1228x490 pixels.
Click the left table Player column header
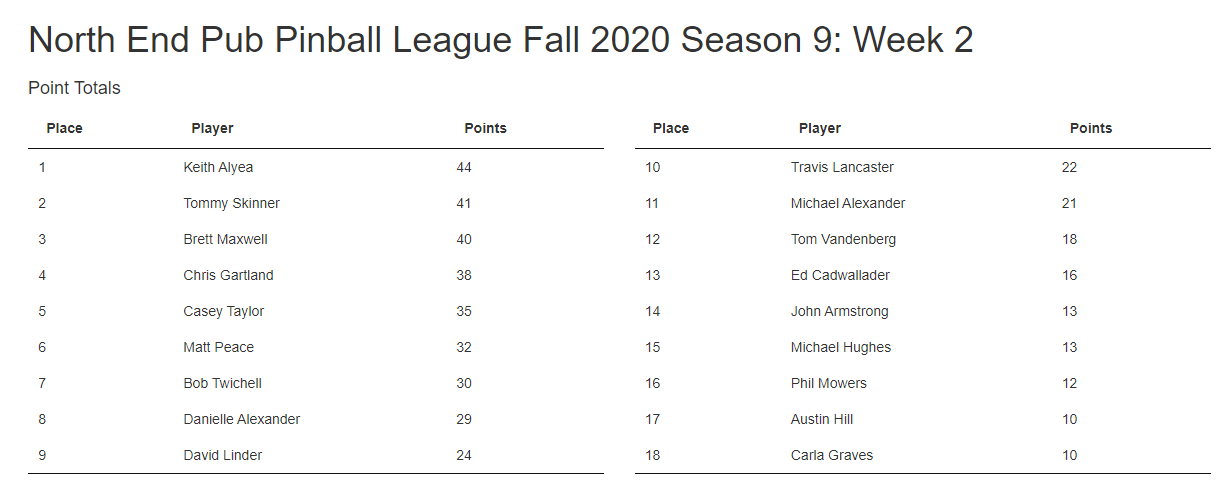point(212,128)
